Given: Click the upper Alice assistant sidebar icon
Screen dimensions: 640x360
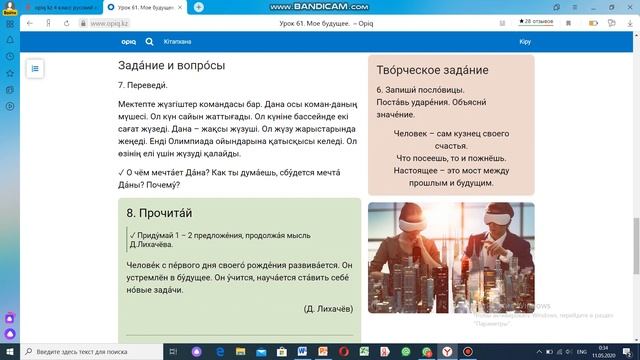Looking at the screenshot, I should pos(10,318).
